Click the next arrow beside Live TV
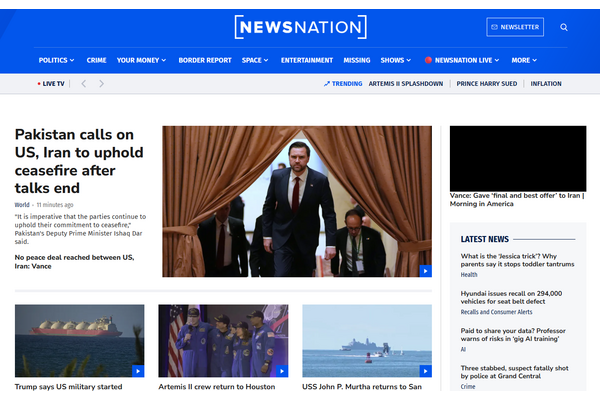Screen dimensions: 600x400 pos(101,83)
